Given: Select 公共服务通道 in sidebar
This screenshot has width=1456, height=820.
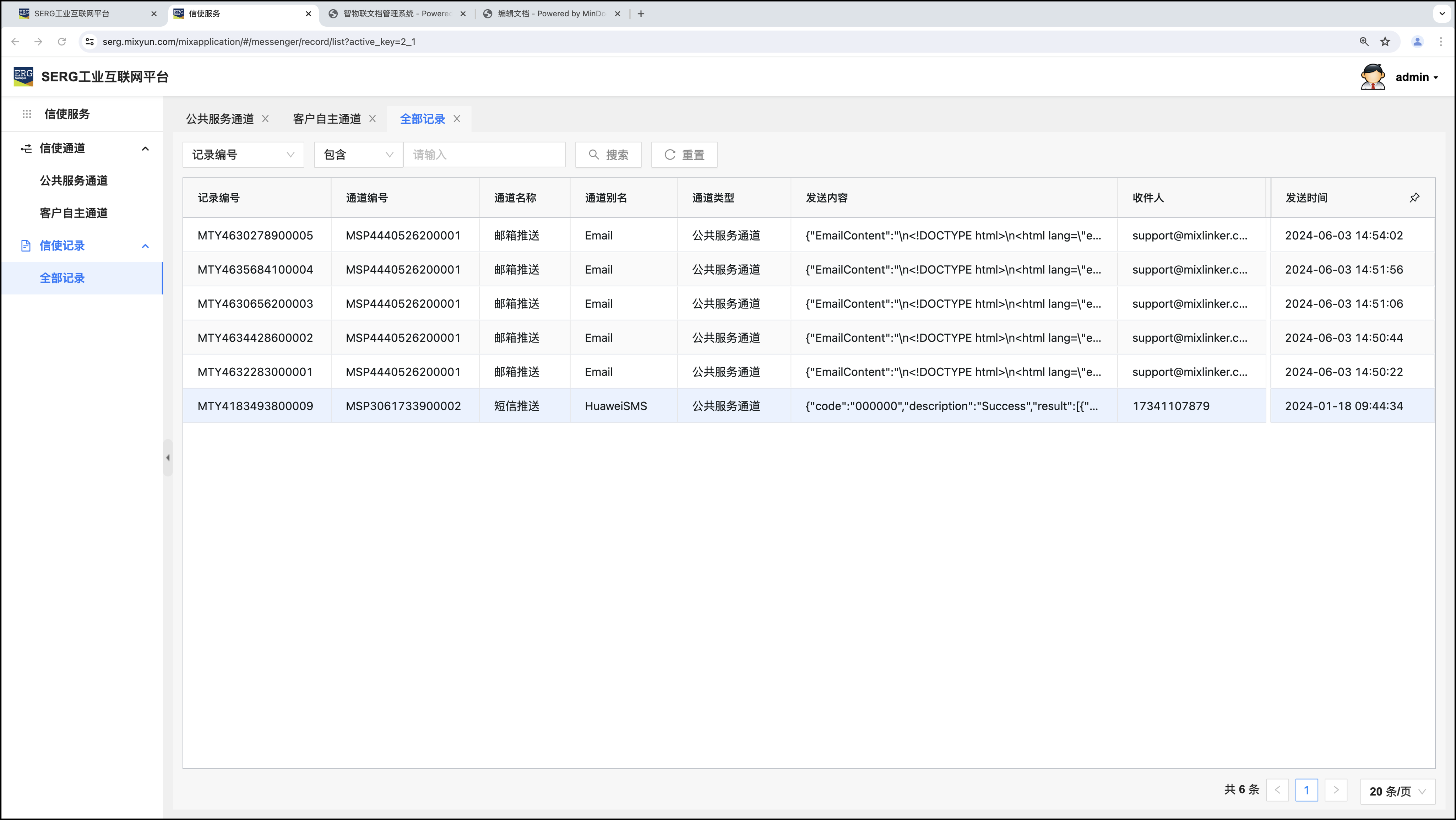Looking at the screenshot, I should point(74,180).
